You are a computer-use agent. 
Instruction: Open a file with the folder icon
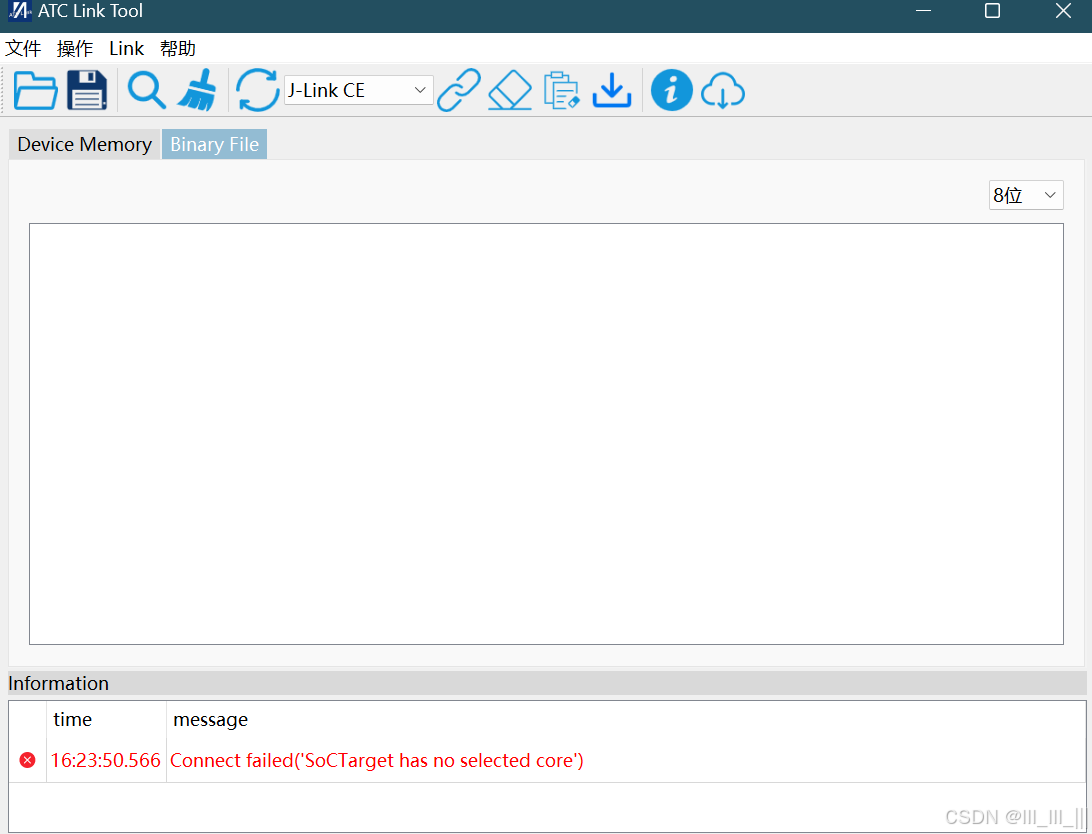[36, 90]
